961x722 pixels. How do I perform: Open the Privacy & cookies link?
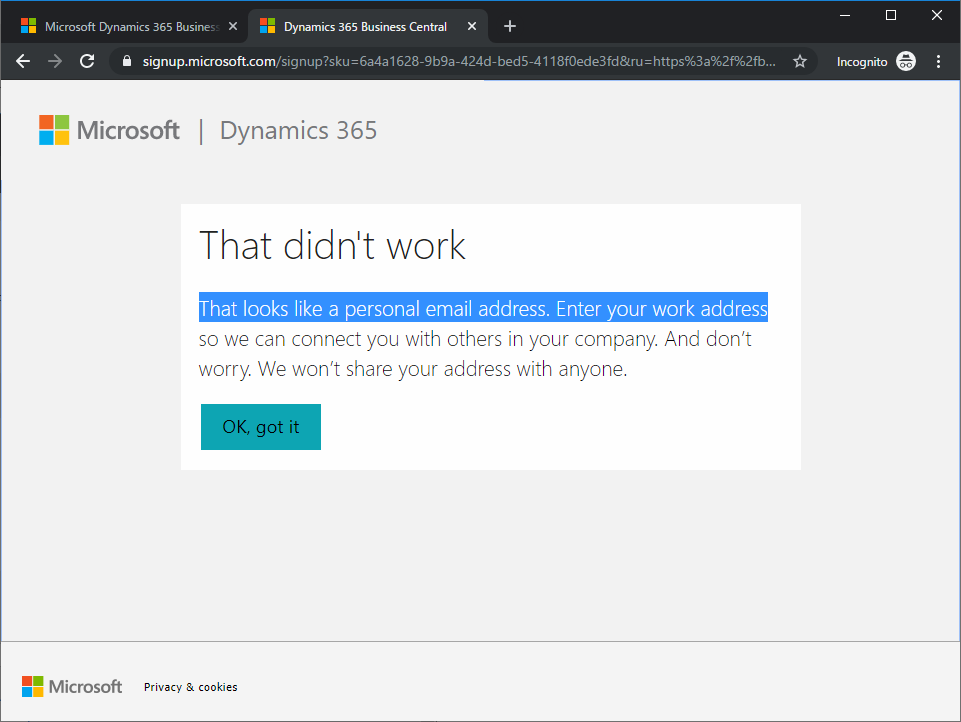pyautogui.click(x=191, y=687)
